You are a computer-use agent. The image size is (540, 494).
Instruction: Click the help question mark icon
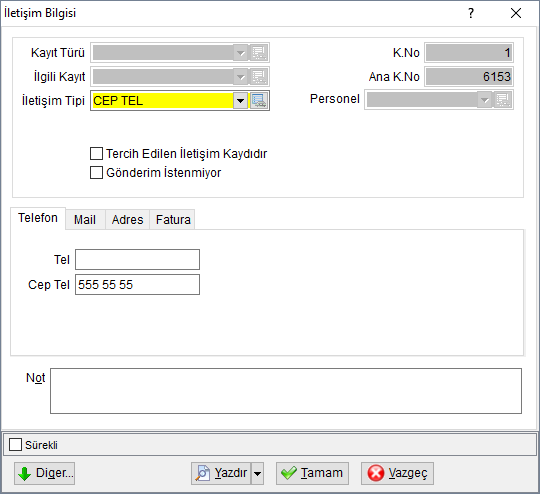[471, 13]
